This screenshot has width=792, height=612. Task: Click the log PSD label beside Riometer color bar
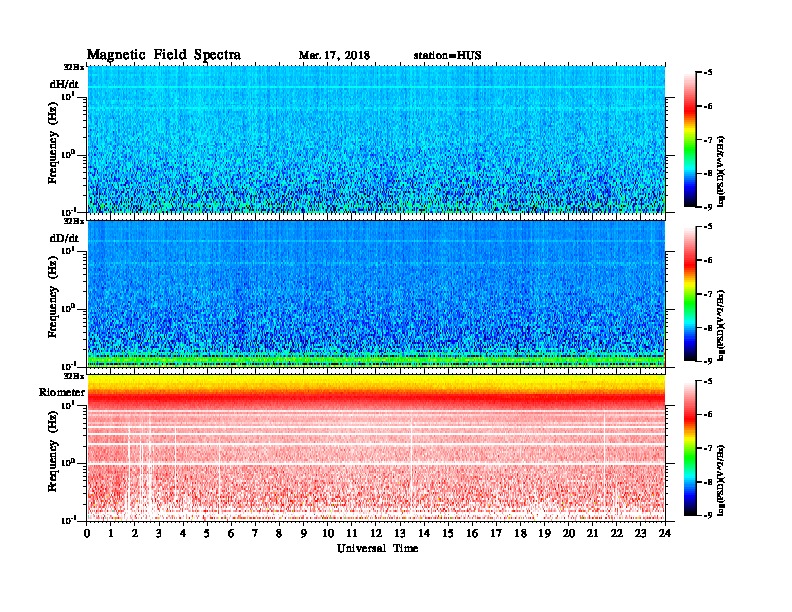721,480
